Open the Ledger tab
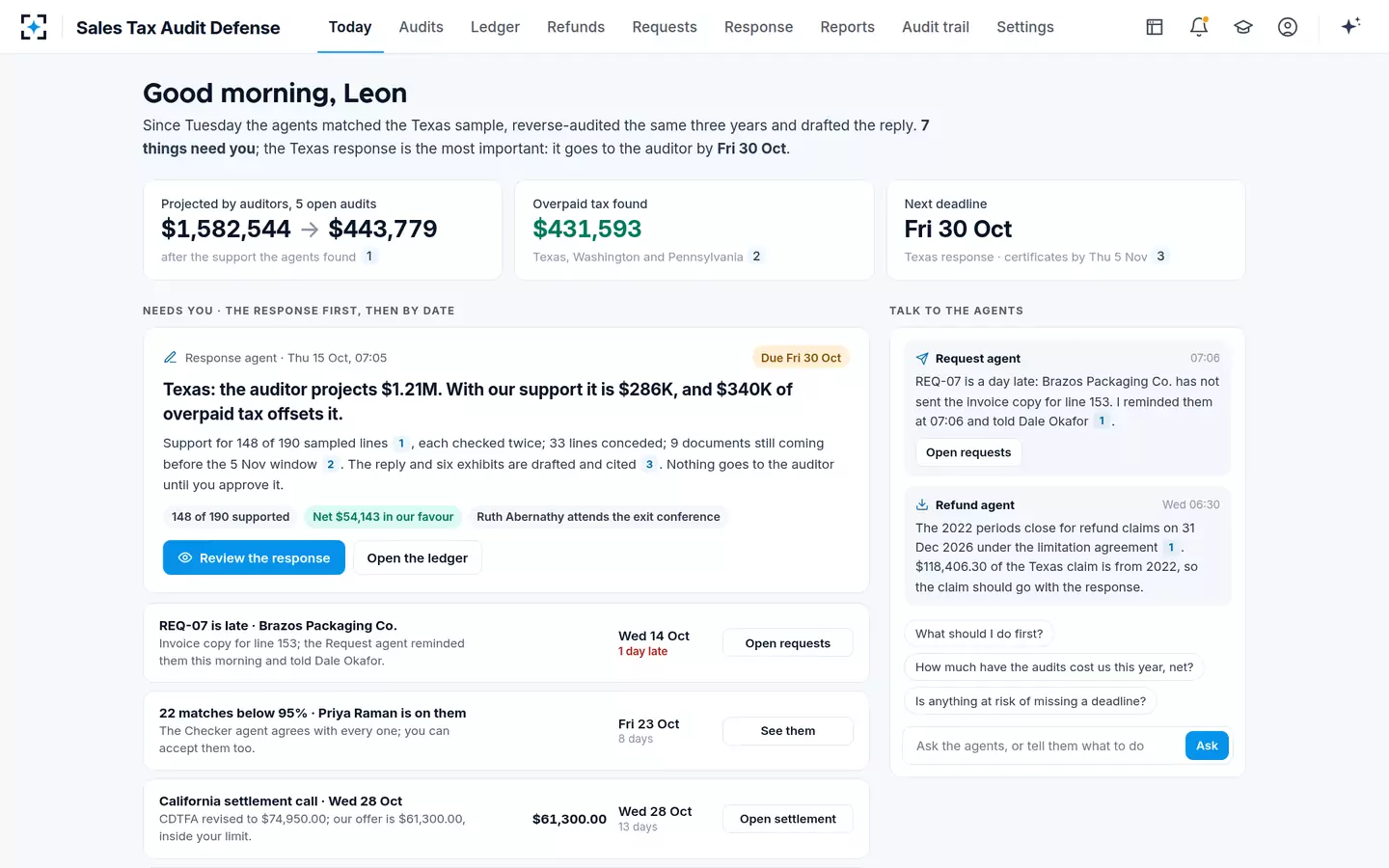 tap(495, 27)
